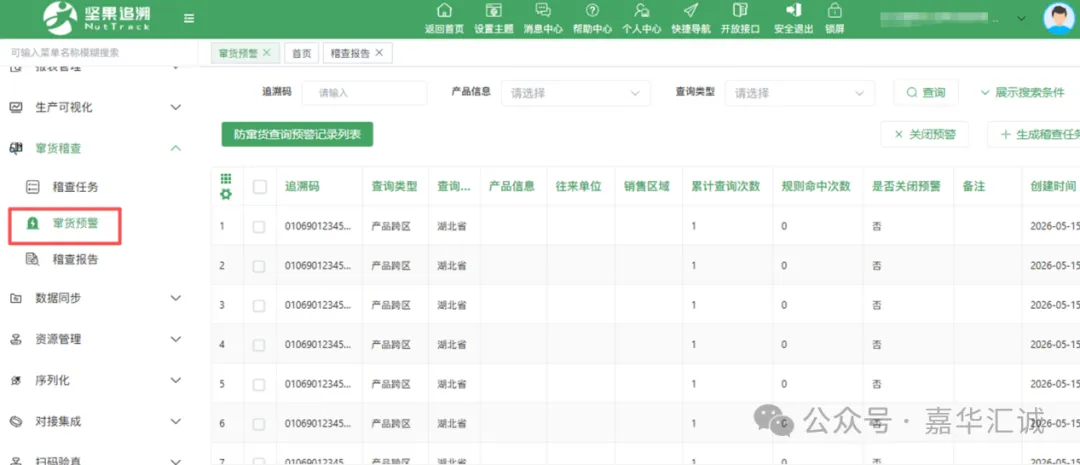Click the 关闭预警 button
1080x465 pixels.
(x=924, y=134)
